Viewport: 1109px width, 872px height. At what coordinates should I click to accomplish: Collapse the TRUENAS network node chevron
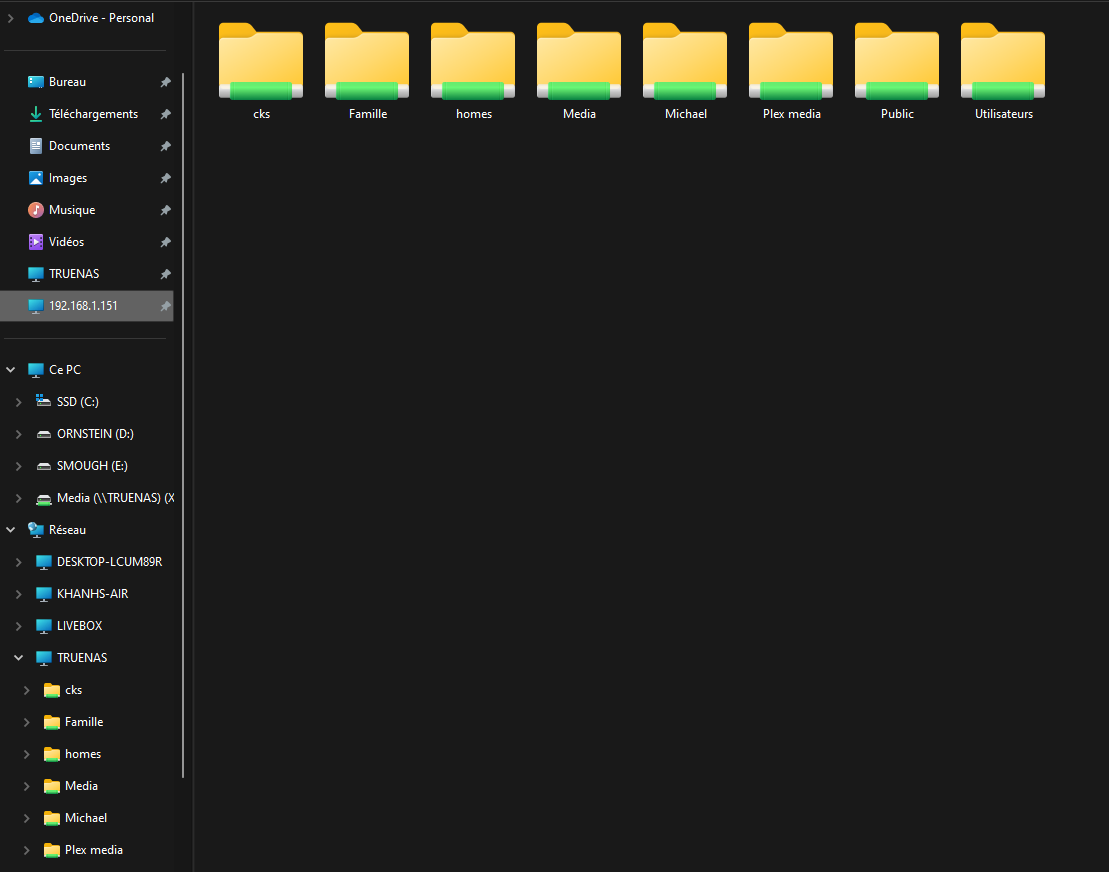coord(18,658)
